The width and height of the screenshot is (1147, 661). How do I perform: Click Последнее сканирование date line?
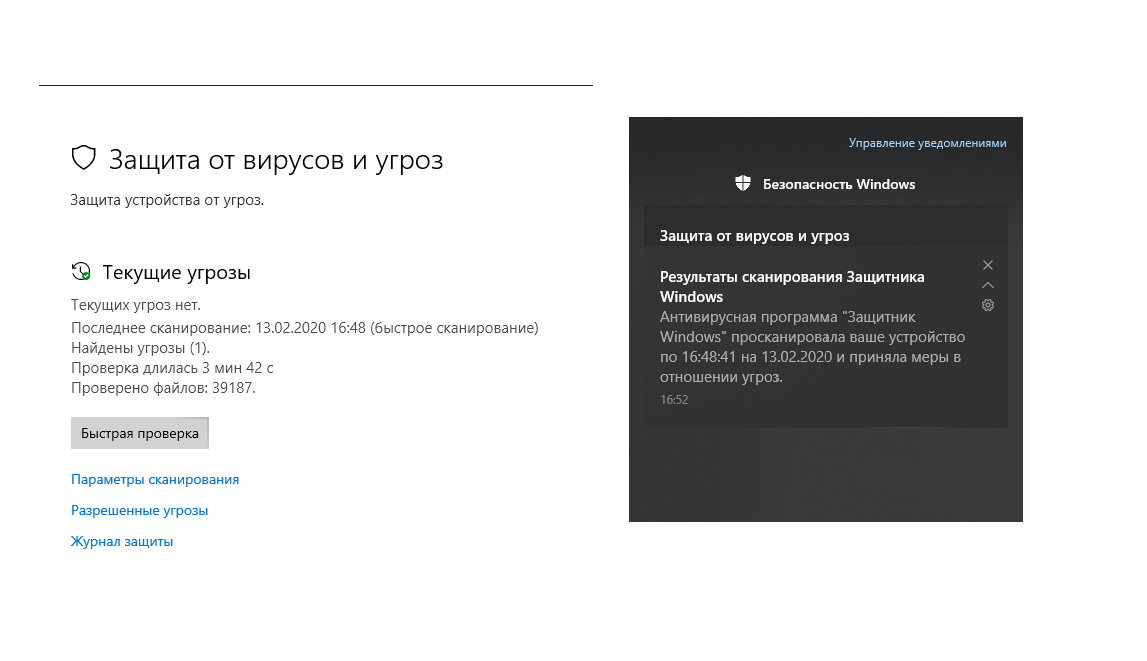pyautogui.click(x=304, y=328)
